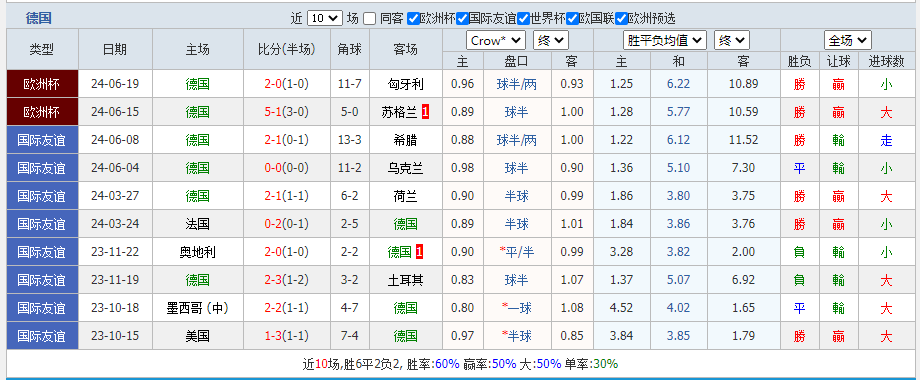
Task: Click the 0-0(0-0) score against 乌克兰
Action: (x=287, y=168)
